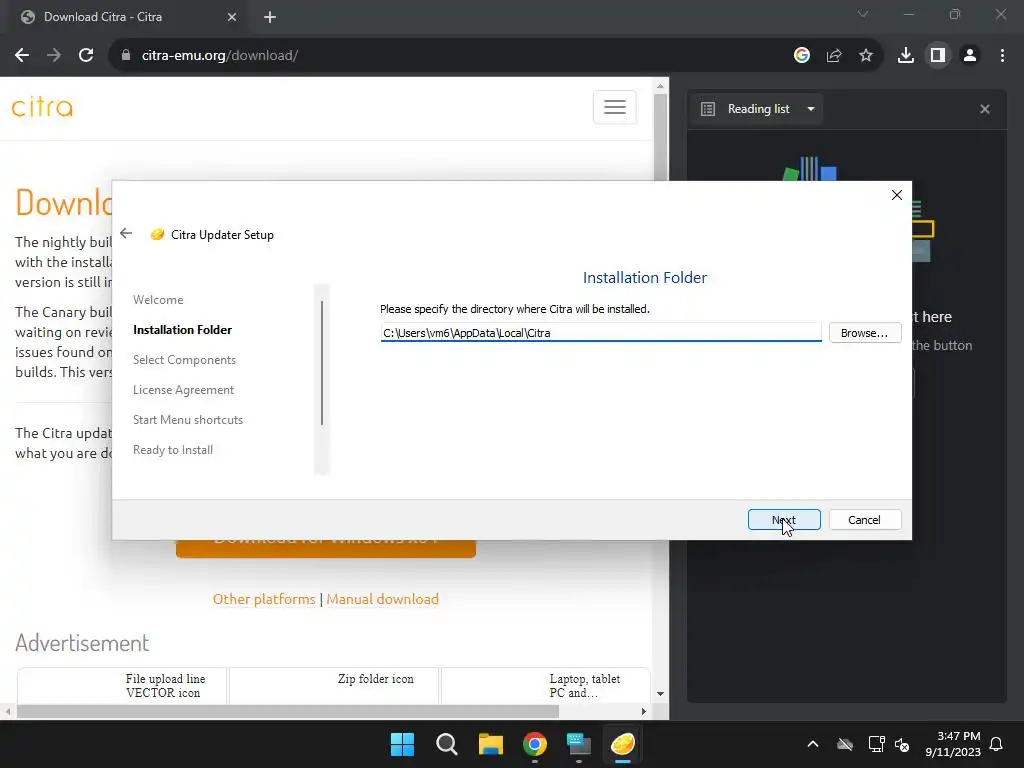This screenshot has width=1024, height=768.
Task: Close the Citra Updater Setup dialog
Action: click(x=897, y=195)
